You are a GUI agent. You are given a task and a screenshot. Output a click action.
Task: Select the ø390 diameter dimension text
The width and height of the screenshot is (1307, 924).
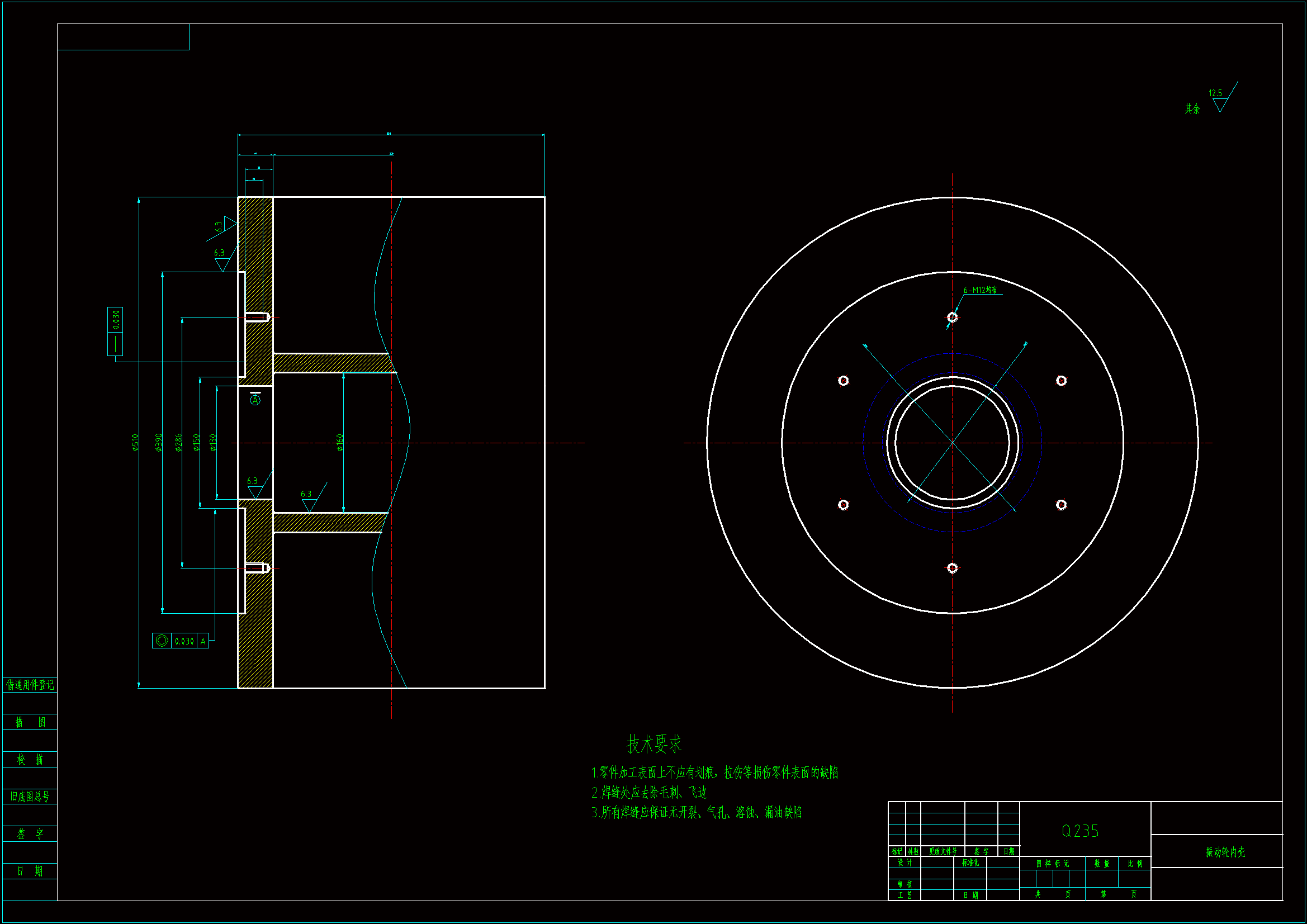159,442
